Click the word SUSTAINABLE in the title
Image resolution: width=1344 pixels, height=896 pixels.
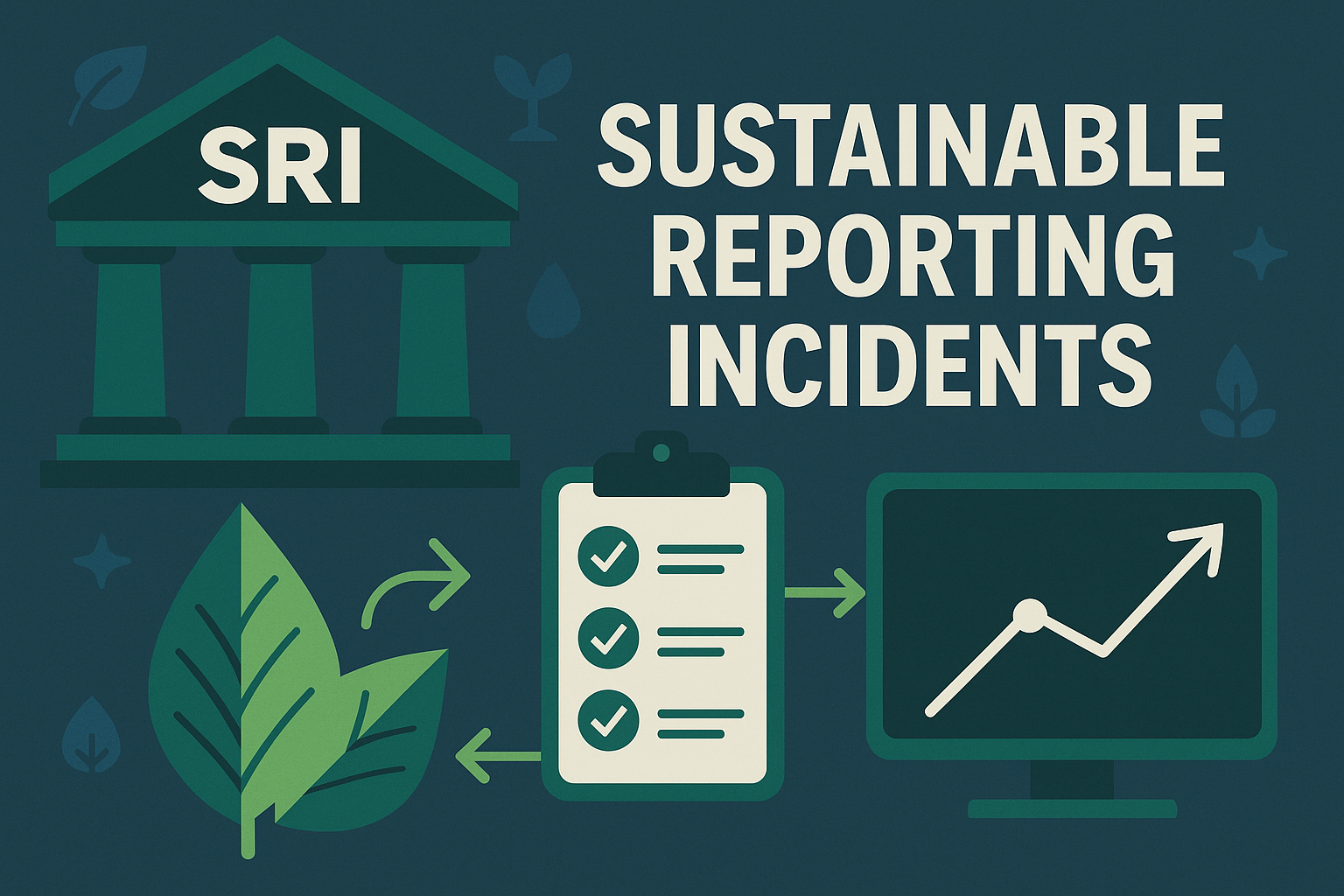tap(910, 144)
